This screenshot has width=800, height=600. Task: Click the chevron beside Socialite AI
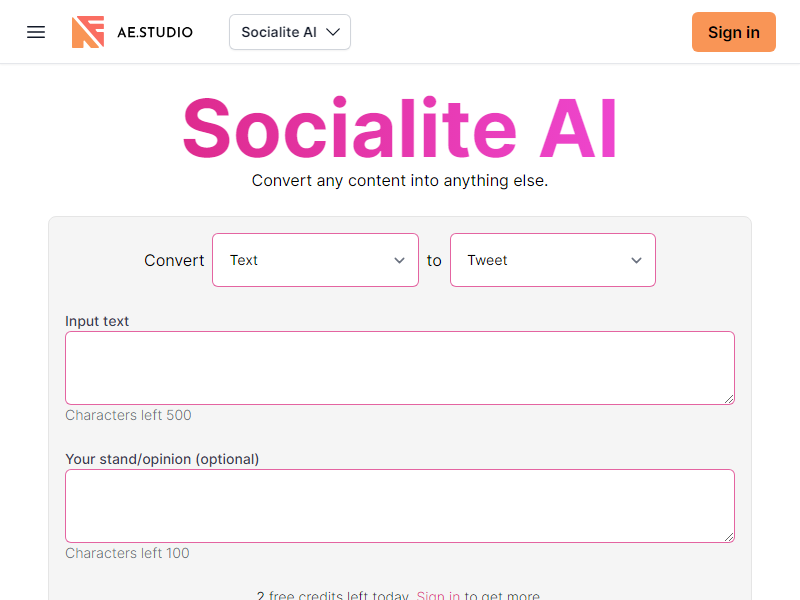pyautogui.click(x=333, y=32)
